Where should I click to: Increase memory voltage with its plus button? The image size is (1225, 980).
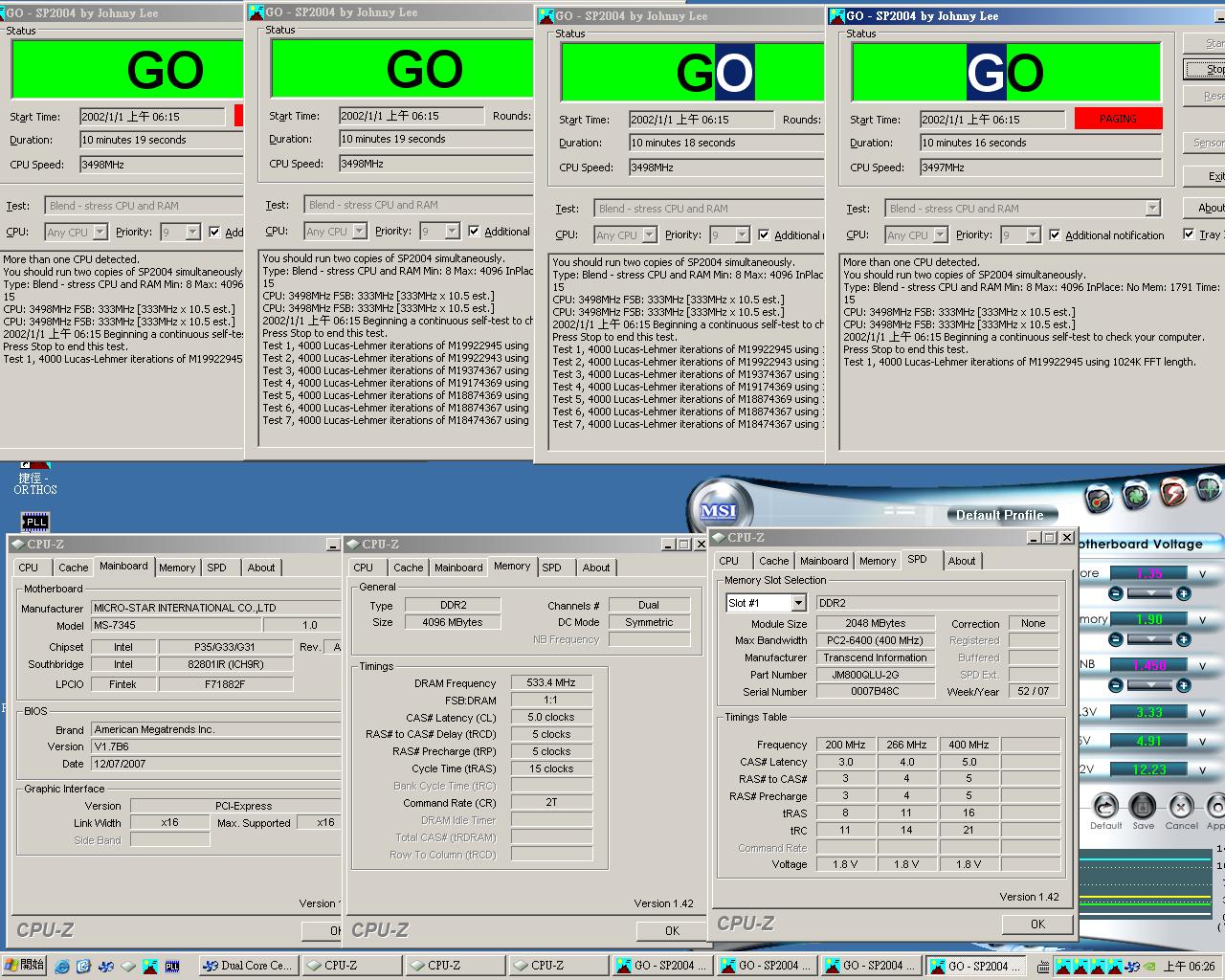click(x=1184, y=639)
